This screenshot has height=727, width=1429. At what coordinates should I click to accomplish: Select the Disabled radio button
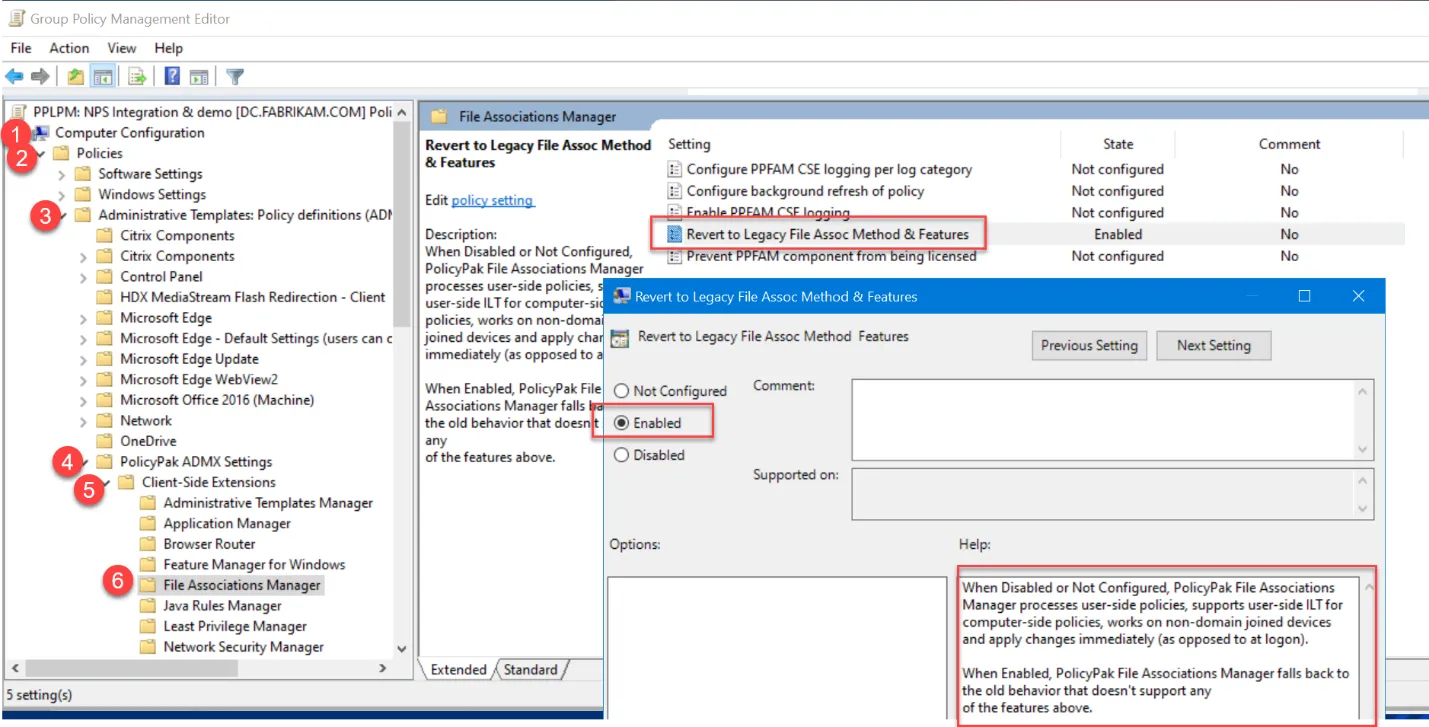pyautogui.click(x=622, y=455)
